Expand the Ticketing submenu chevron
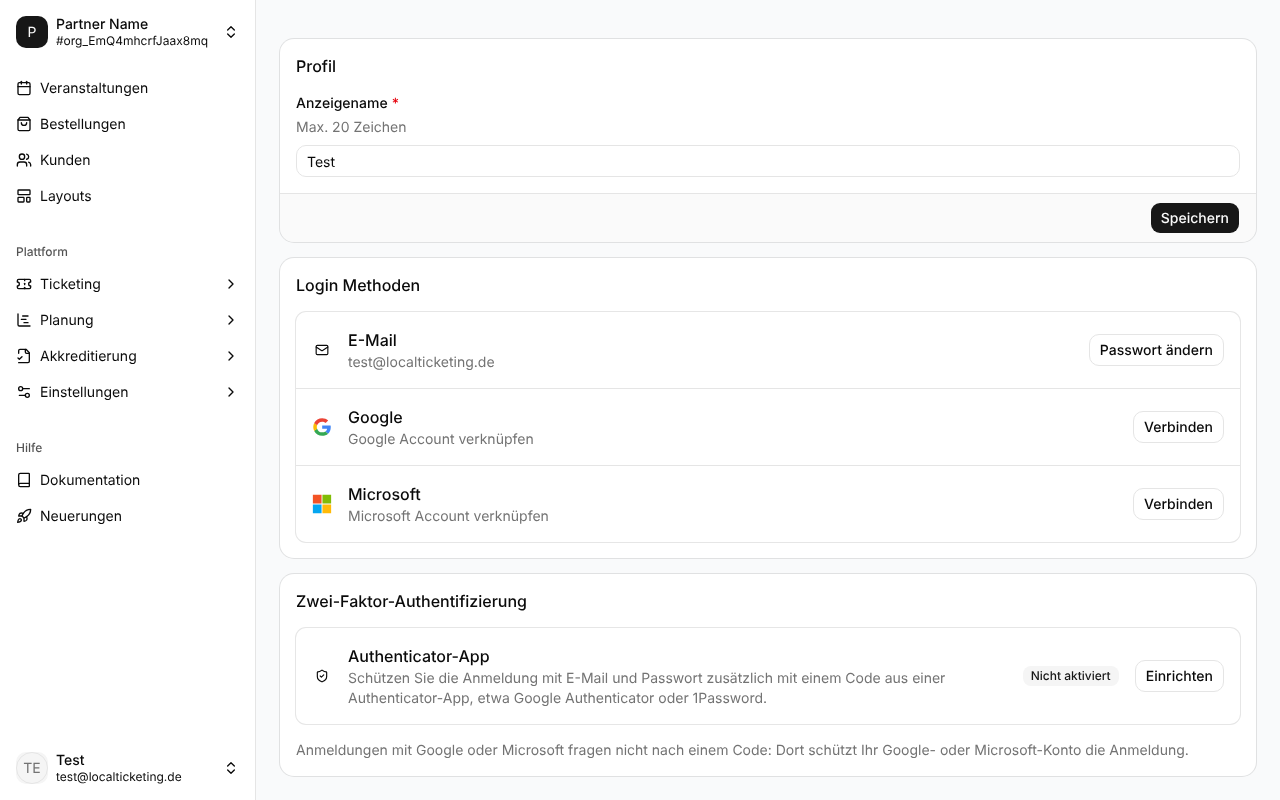This screenshot has height=800, width=1280. pos(231,284)
